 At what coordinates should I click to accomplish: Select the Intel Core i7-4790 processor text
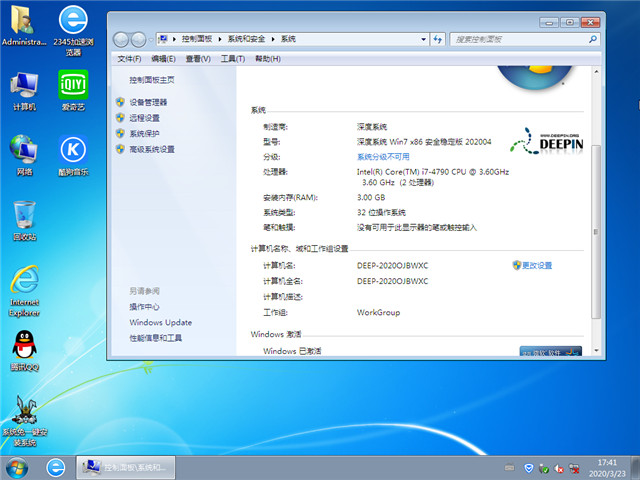(433, 177)
